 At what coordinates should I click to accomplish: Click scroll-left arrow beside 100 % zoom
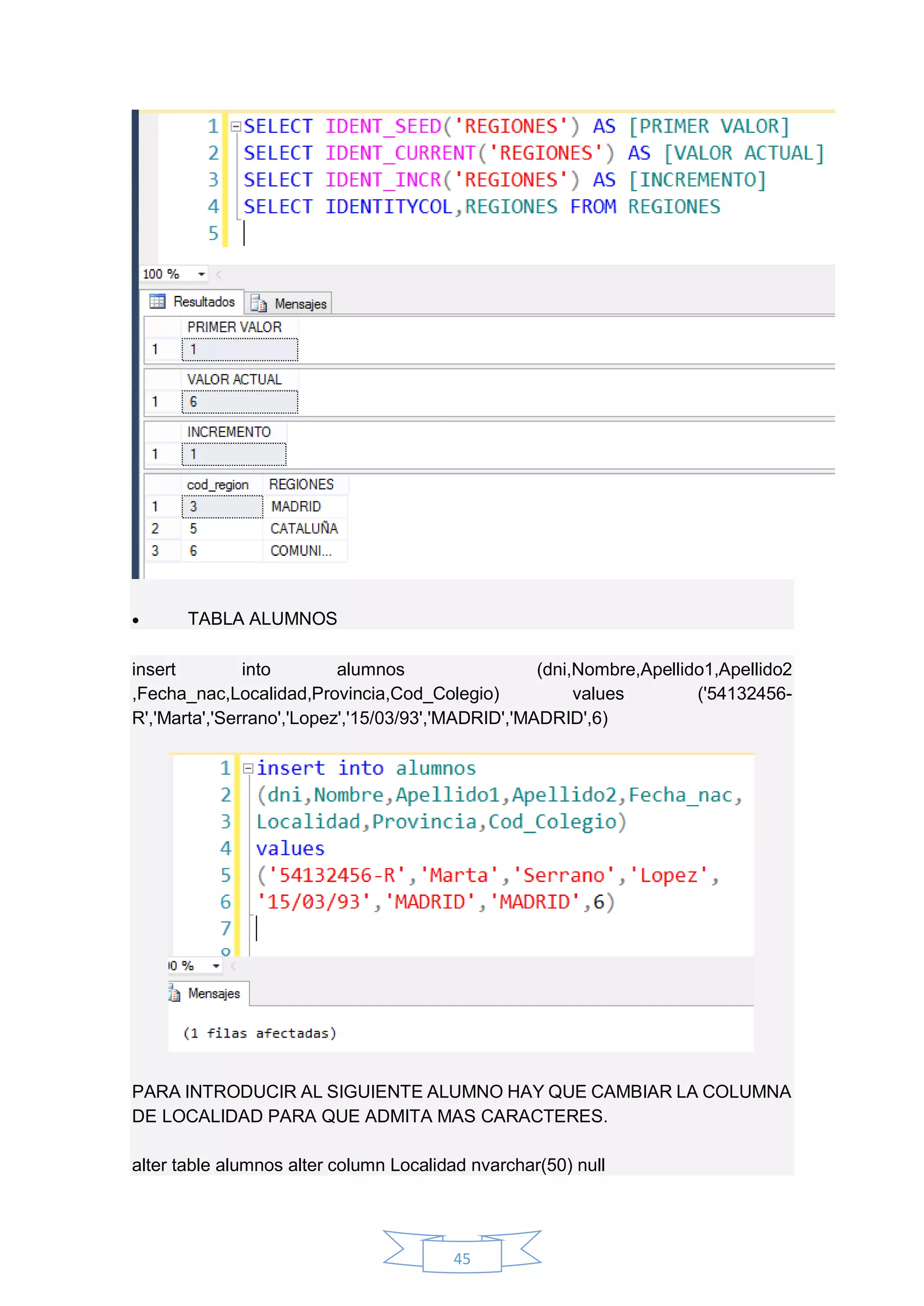tap(219, 274)
